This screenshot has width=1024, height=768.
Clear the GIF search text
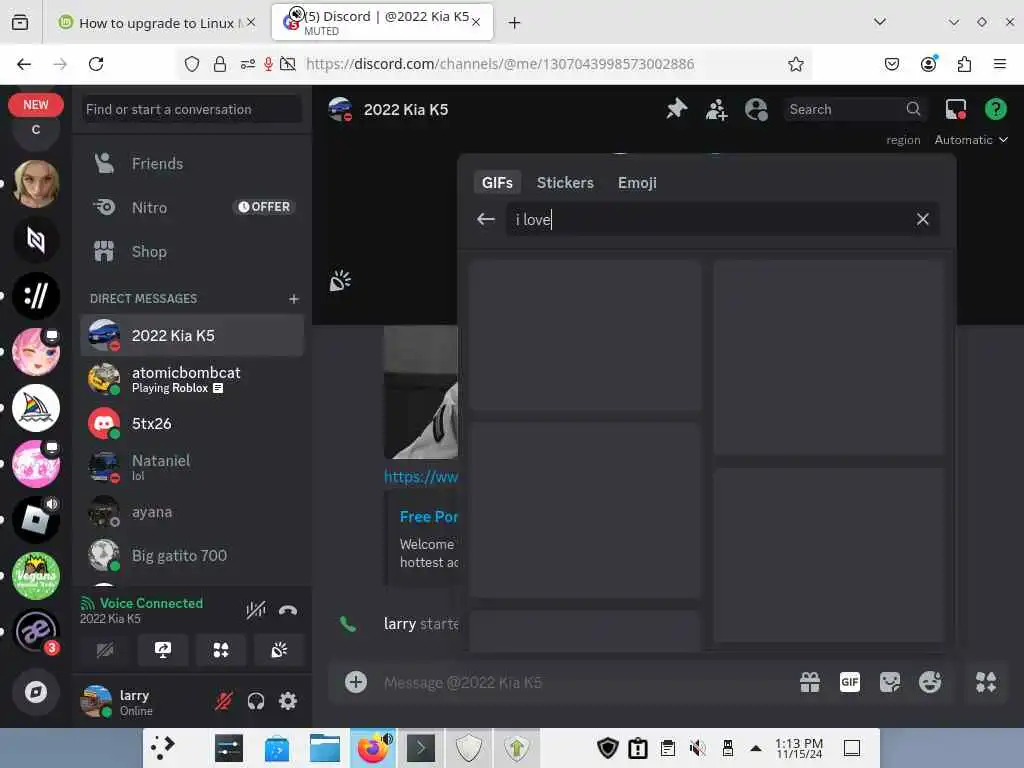(x=922, y=219)
